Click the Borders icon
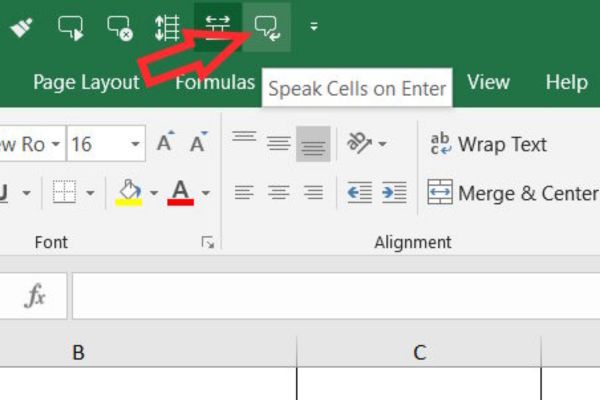Screen dimensions: 600x400 point(64,192)
